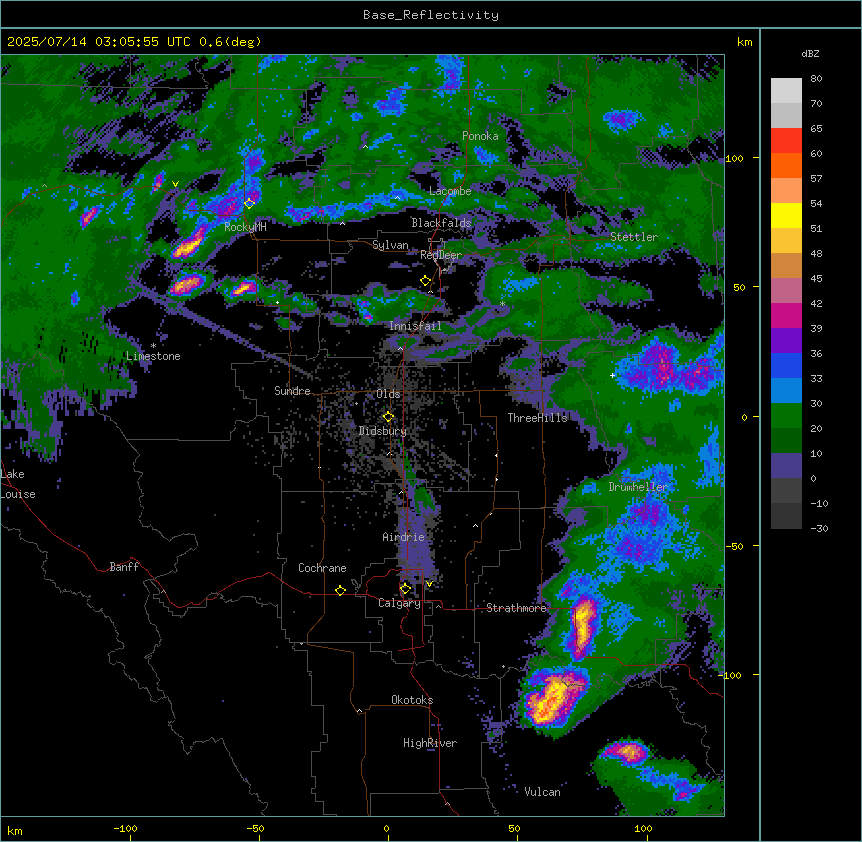
Task: Click the Ponoka city label
Action: [x=480, y=136]
